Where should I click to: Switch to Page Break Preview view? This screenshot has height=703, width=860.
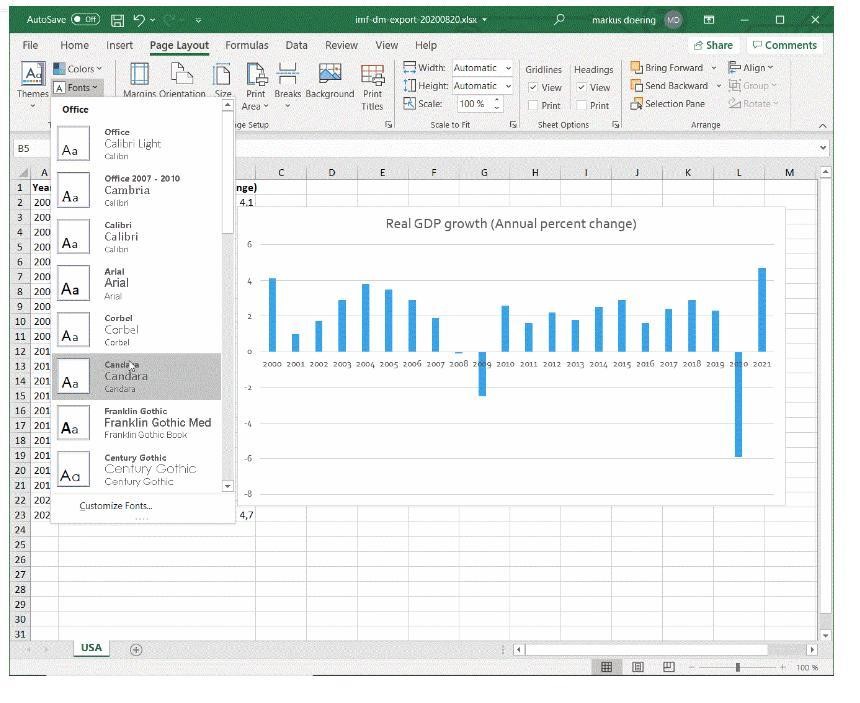(669, 667)
